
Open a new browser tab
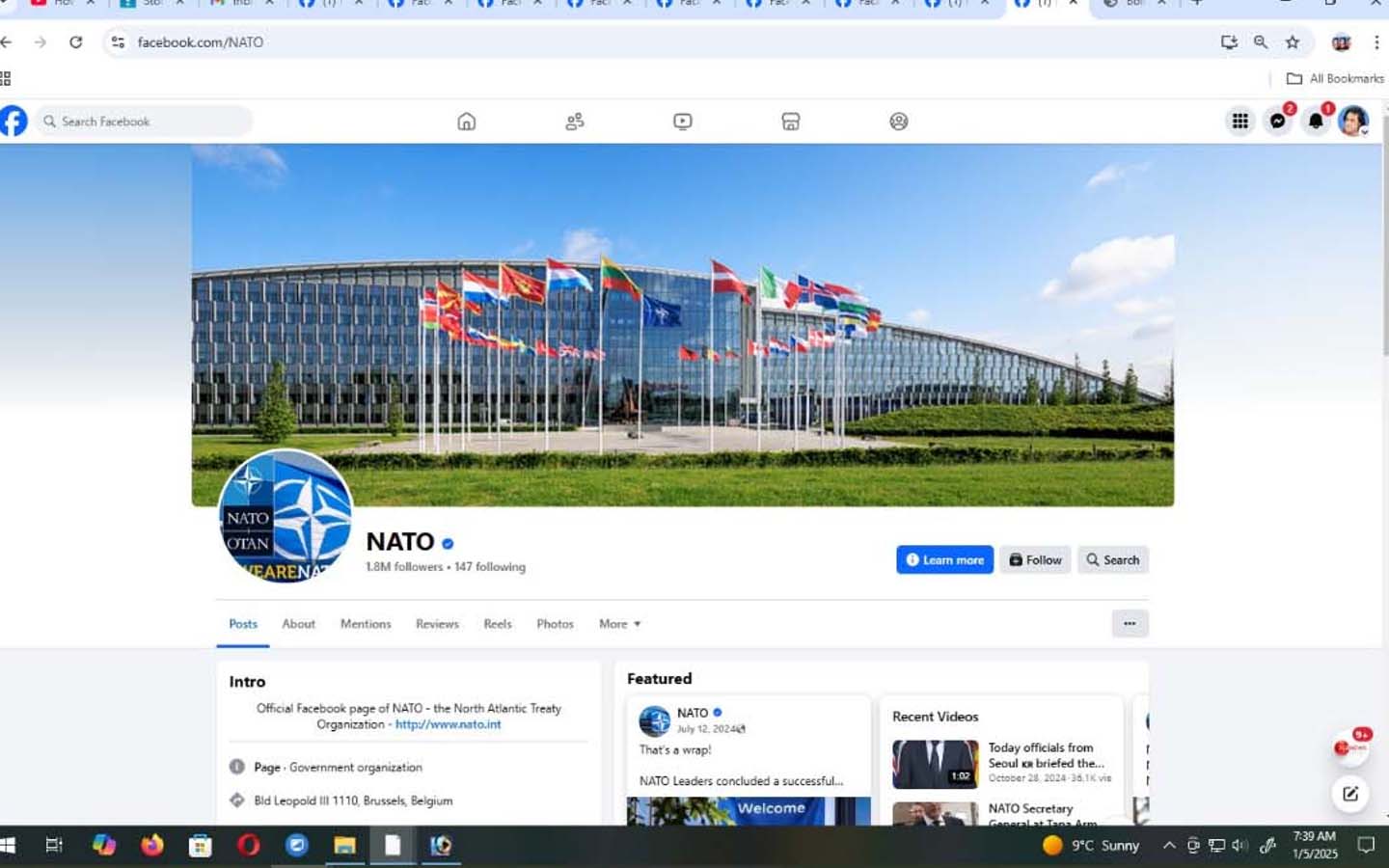point(1196,4)
